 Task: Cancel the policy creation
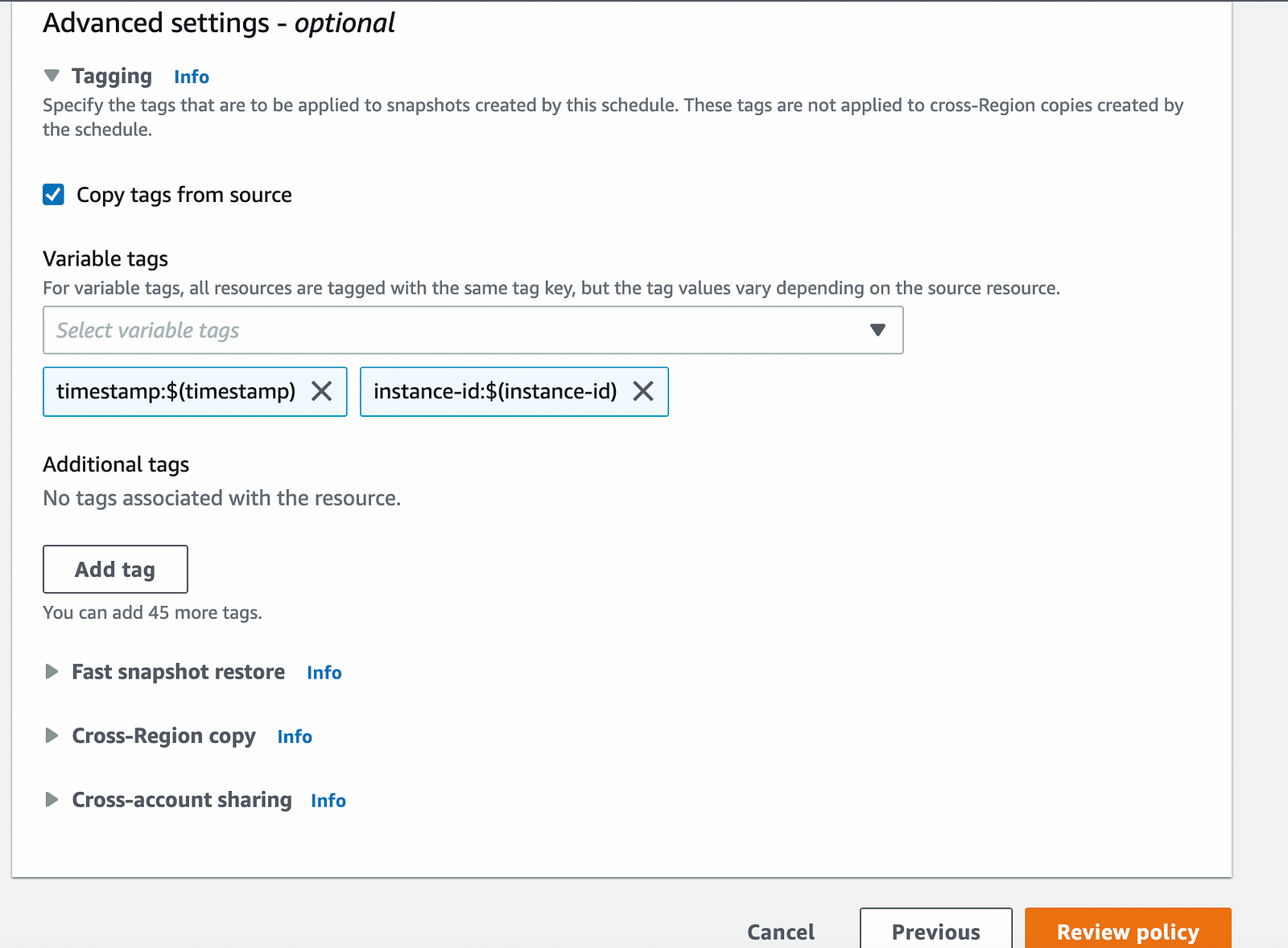(781, 932)
